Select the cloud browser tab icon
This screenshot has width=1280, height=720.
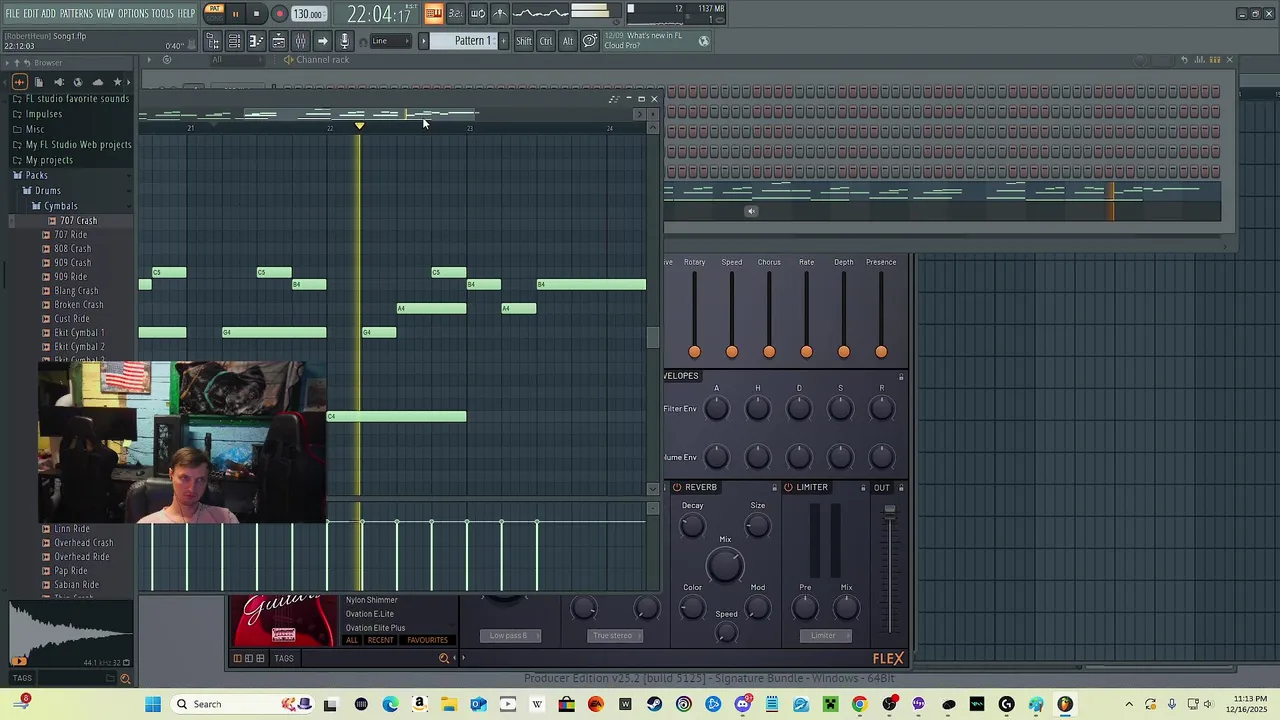click(x=97, y=82)
